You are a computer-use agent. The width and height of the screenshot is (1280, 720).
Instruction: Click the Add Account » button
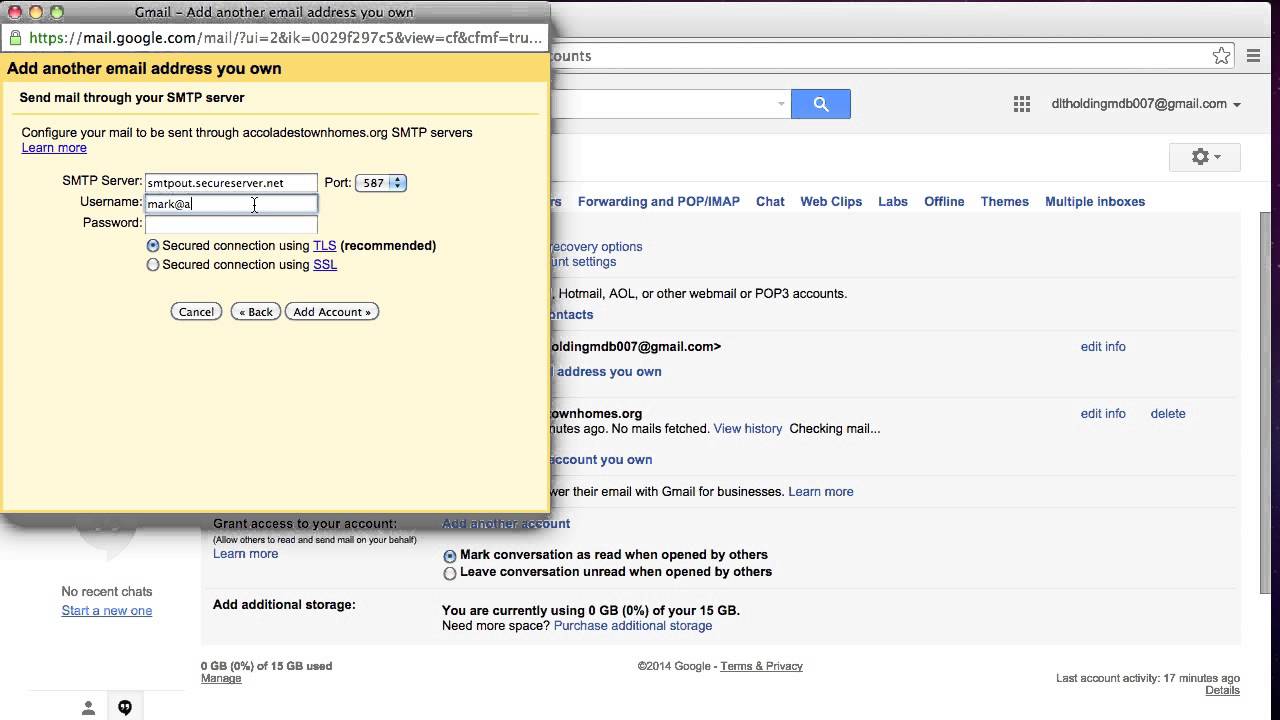pos(332,312)
